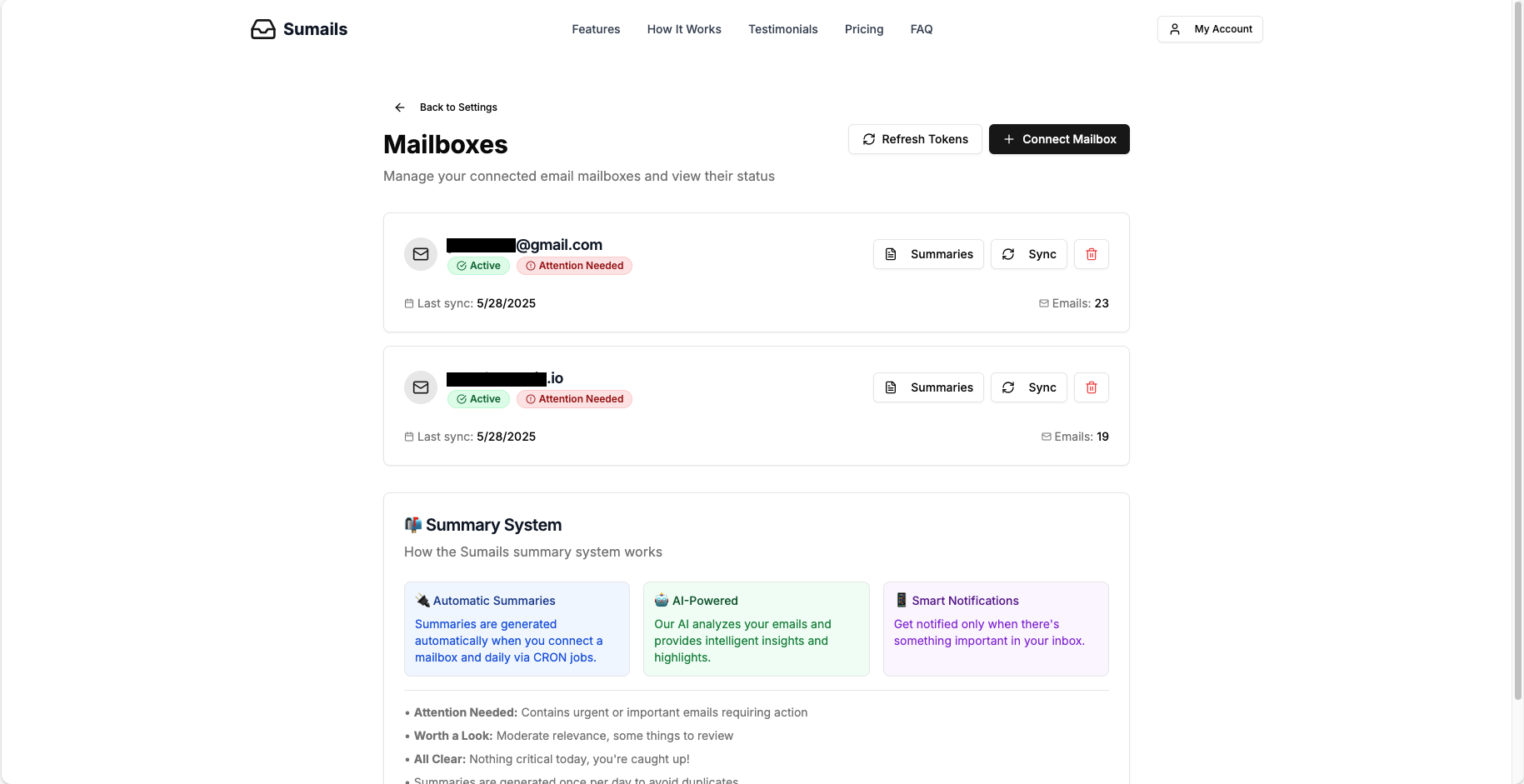Click the envelope avatar of the .io mailbox

coord(421,387)
